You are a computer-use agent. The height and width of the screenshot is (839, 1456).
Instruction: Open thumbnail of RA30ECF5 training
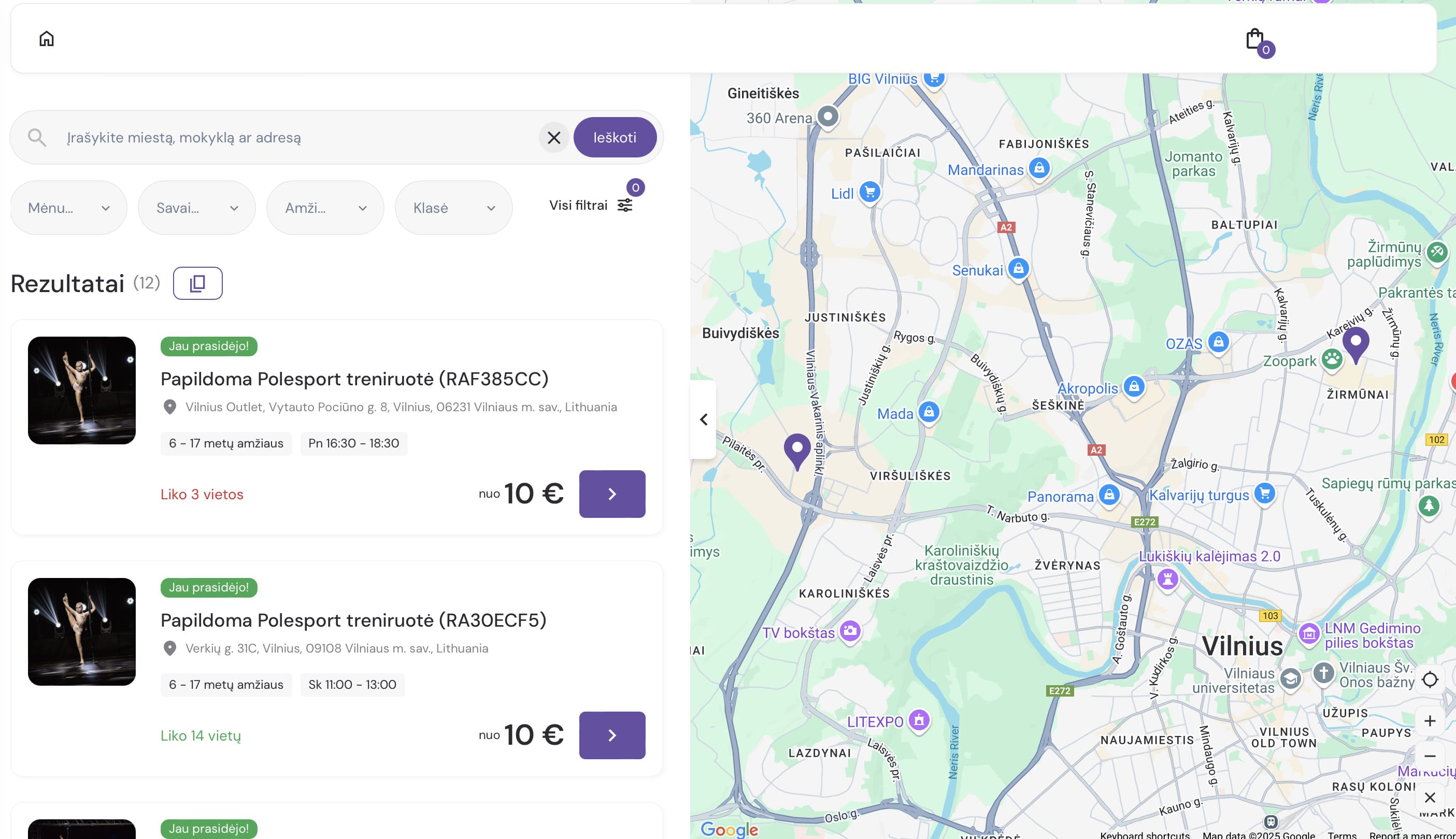pyautogui.click(x=82, y=632)
